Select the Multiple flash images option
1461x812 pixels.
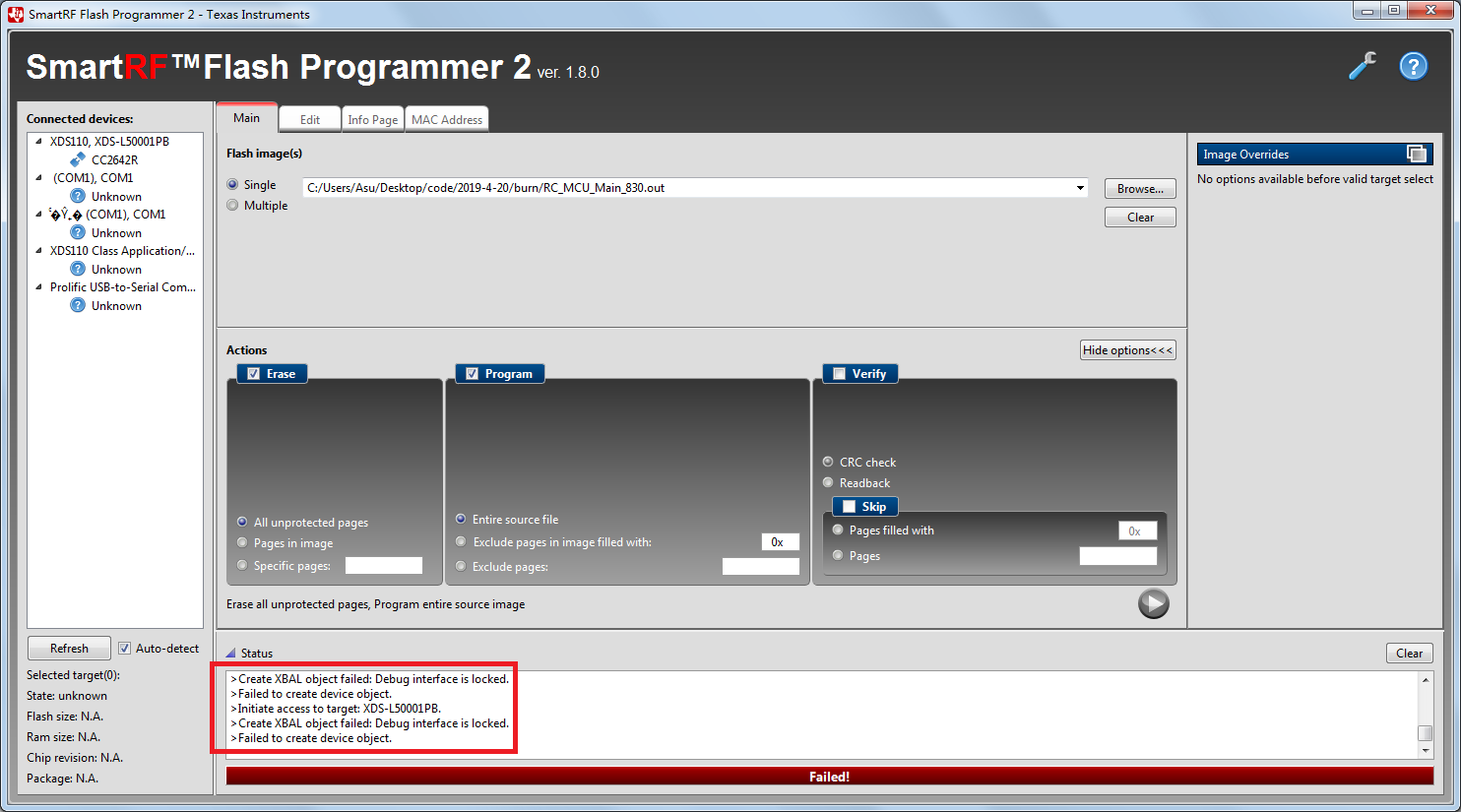232,205
